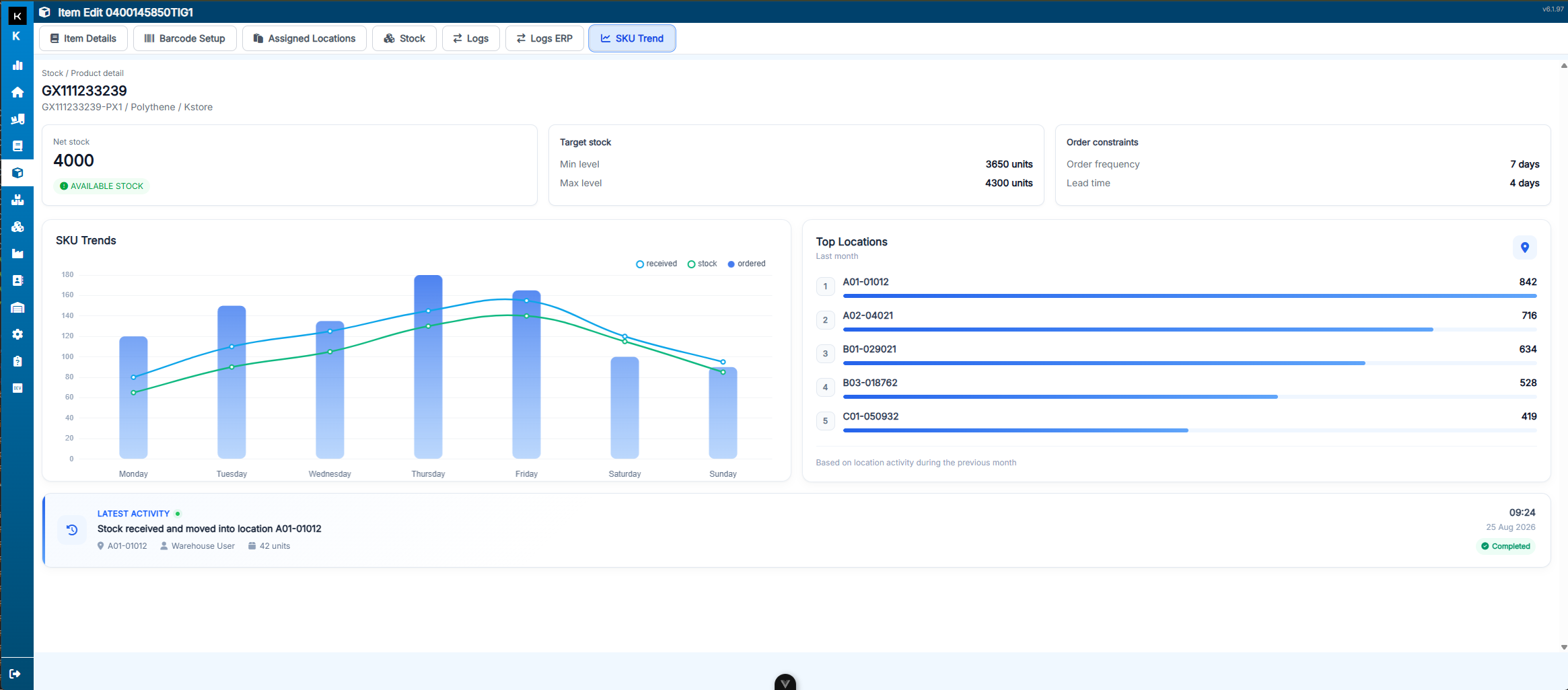Toggle the stock series in chart legend
This screenshot has height=690, width=1568.
click(x=703, y=264)
